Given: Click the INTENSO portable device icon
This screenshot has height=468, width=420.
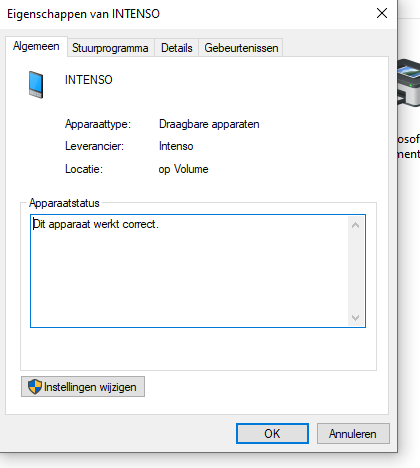Looking at the screenshot, I should pyautogui.click(x=36, y=85).
